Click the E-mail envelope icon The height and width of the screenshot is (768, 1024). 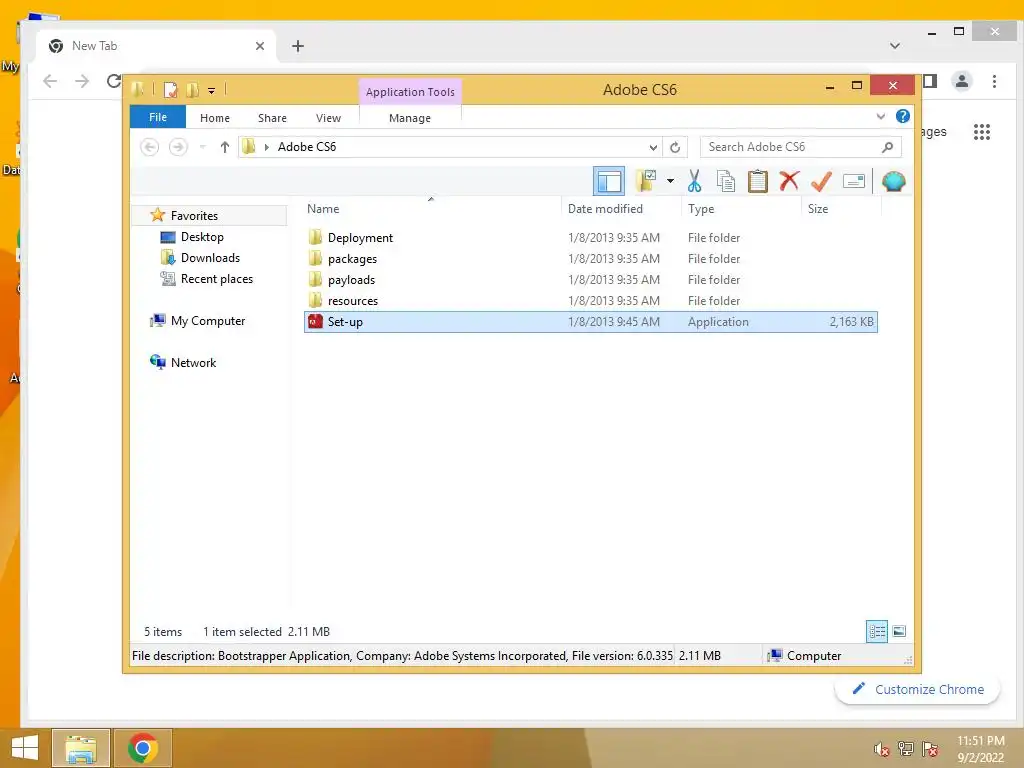tap(854, 181)
